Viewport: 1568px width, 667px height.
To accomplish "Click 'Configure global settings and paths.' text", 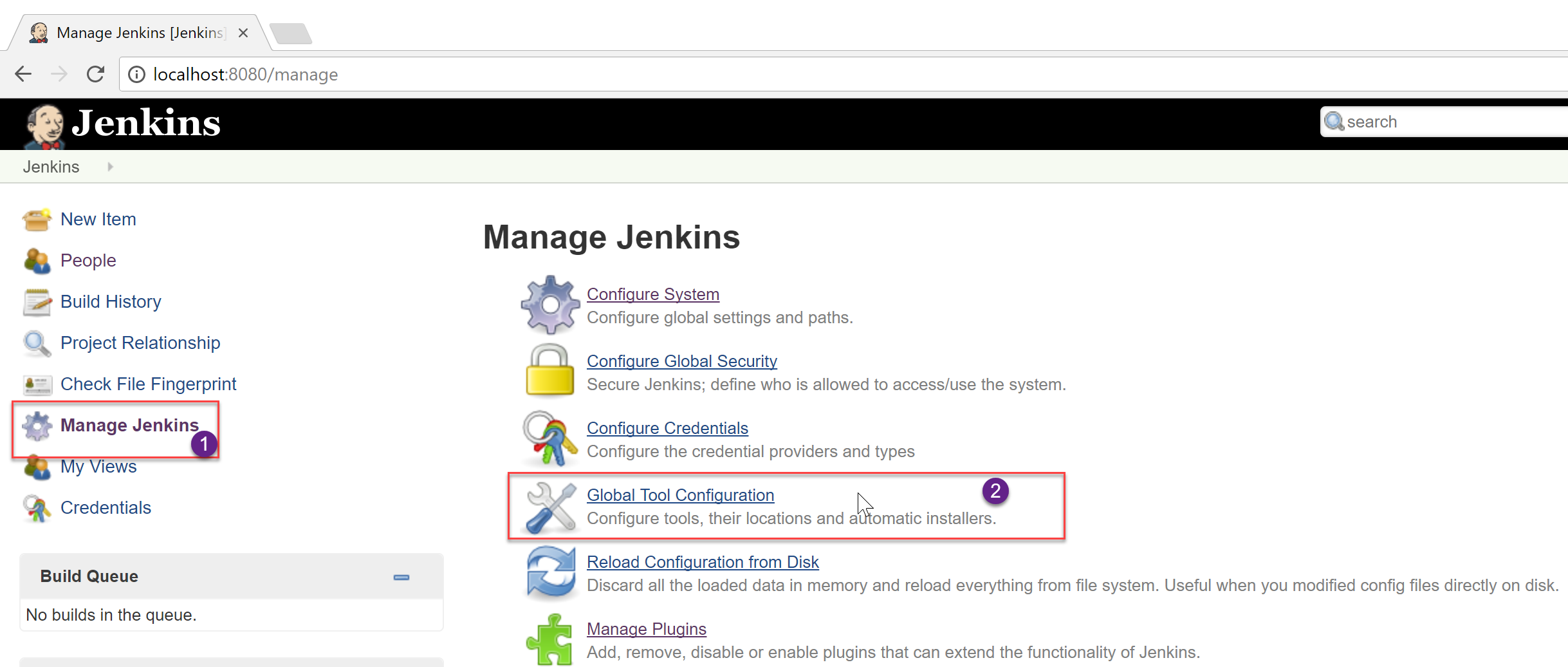I will click(x=720, y=317).
